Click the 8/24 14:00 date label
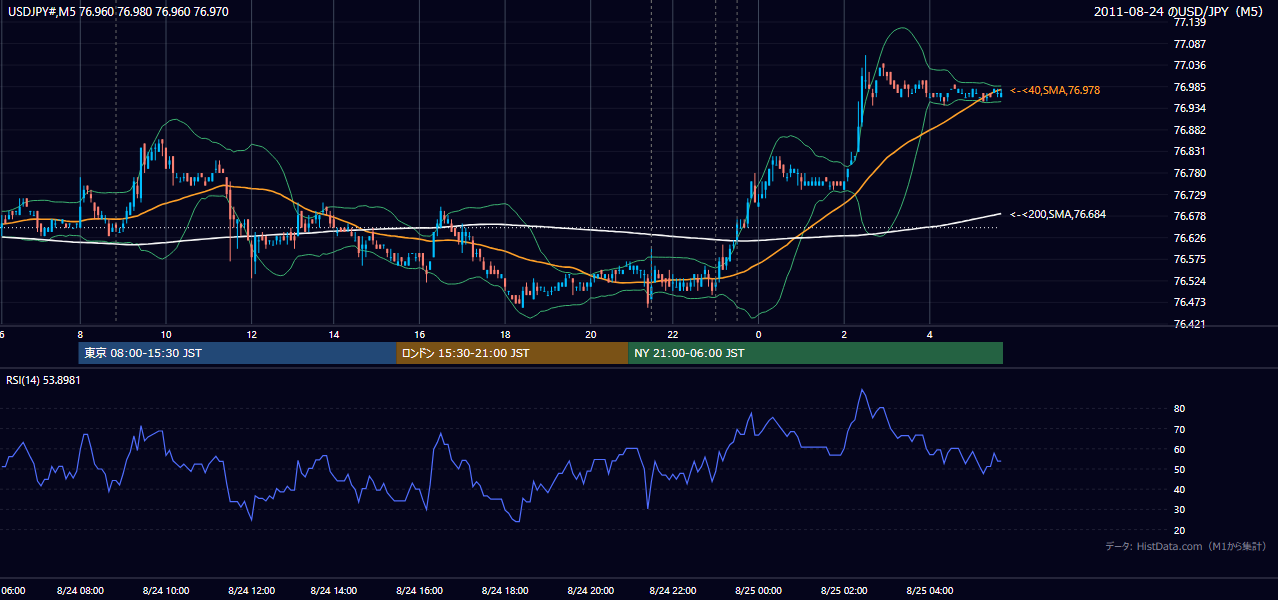1278x600 pixels. (334, 590)
